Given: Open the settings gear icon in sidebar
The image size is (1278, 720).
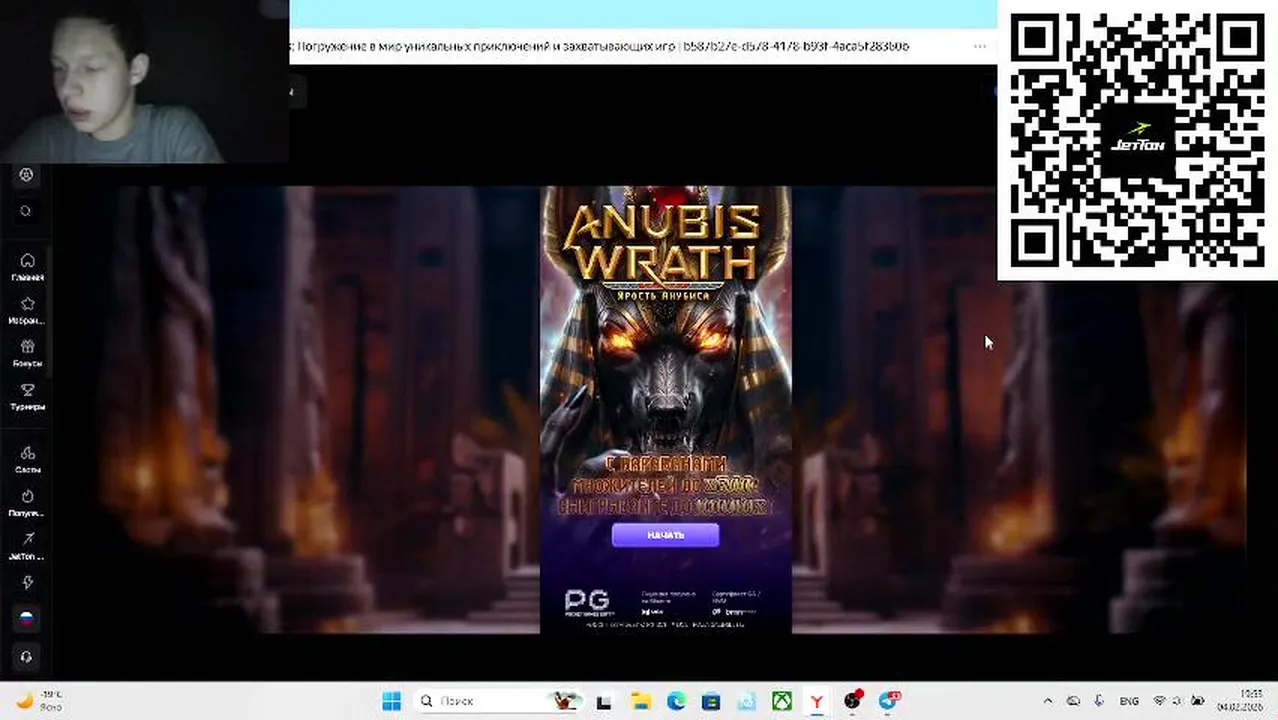Looking at the screenshot, I should pos(26,175).
